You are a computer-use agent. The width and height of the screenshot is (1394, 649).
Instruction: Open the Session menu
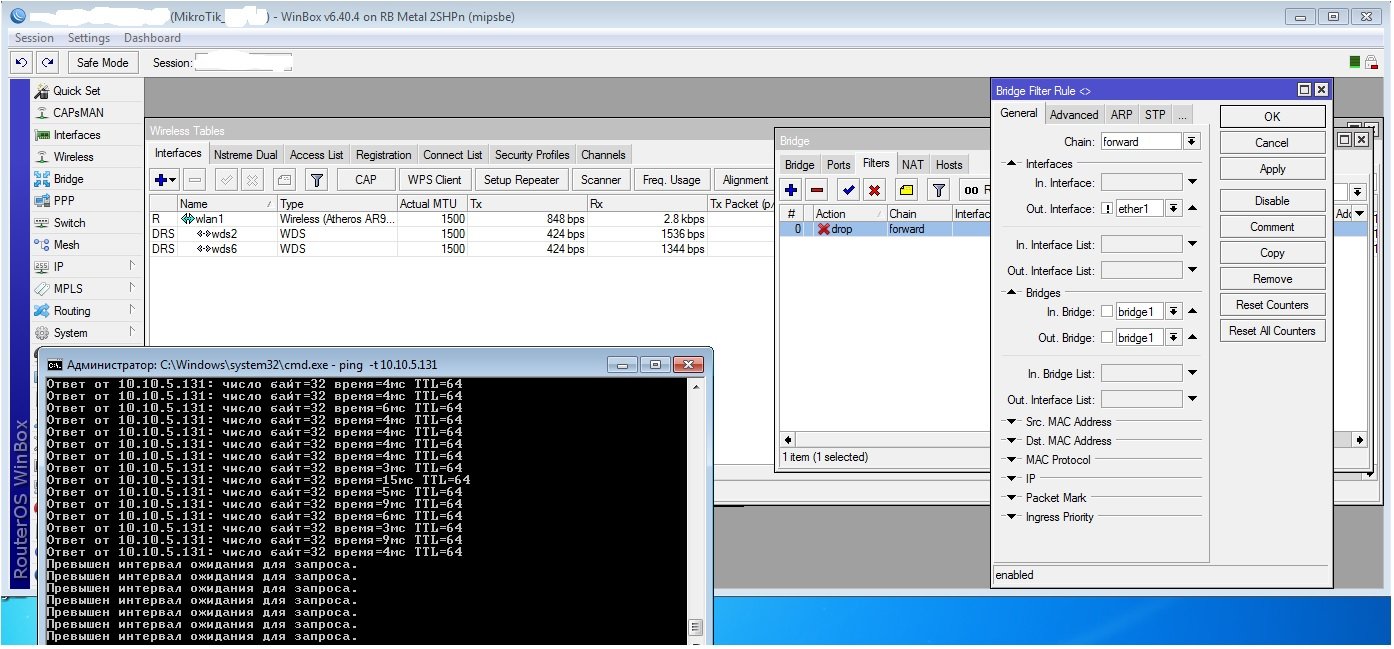point(34,37)
